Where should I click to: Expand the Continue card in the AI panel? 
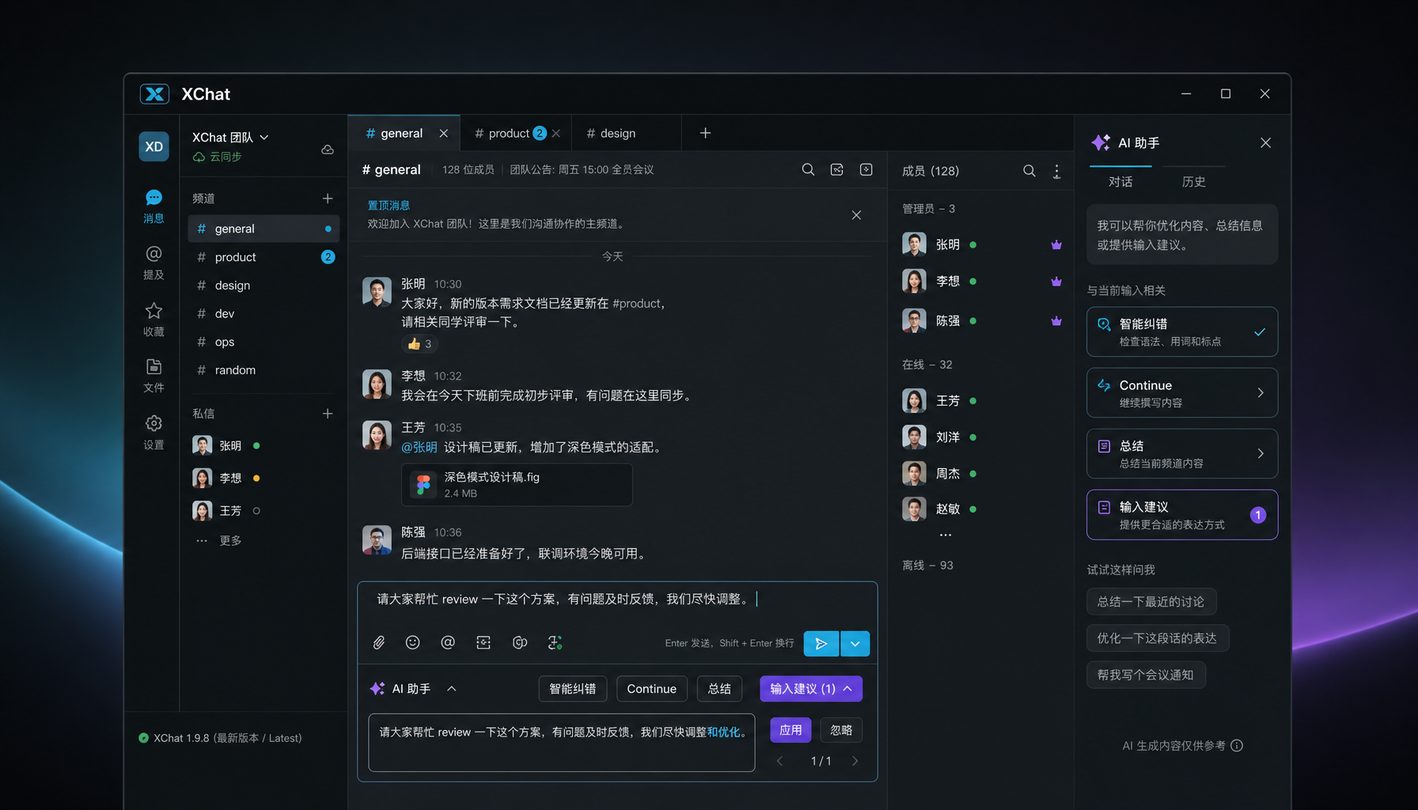[x=1182, y=393]
